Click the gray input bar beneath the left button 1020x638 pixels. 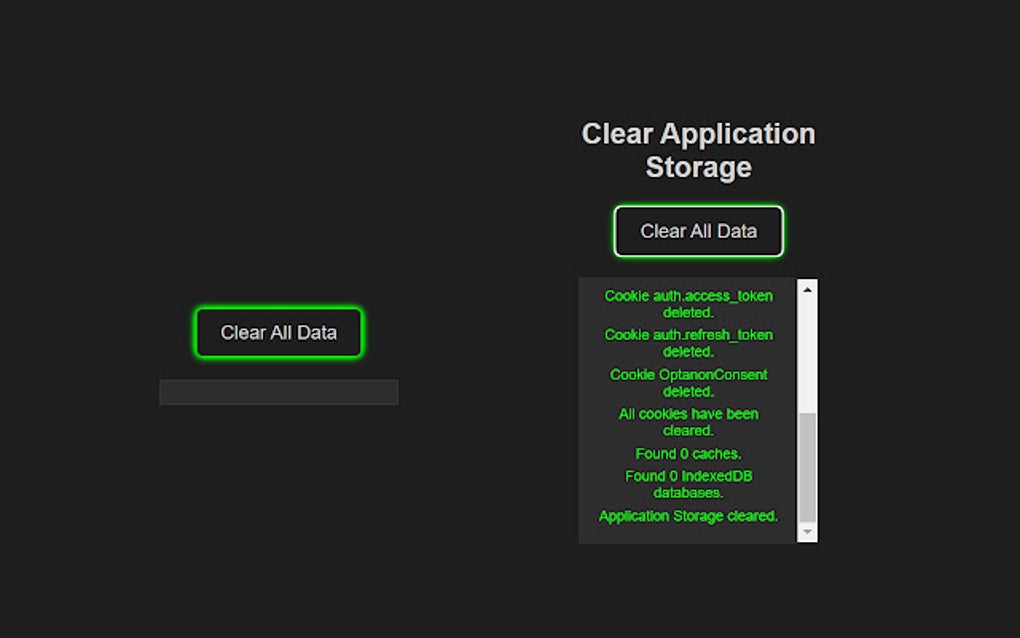tap(279, 392)
